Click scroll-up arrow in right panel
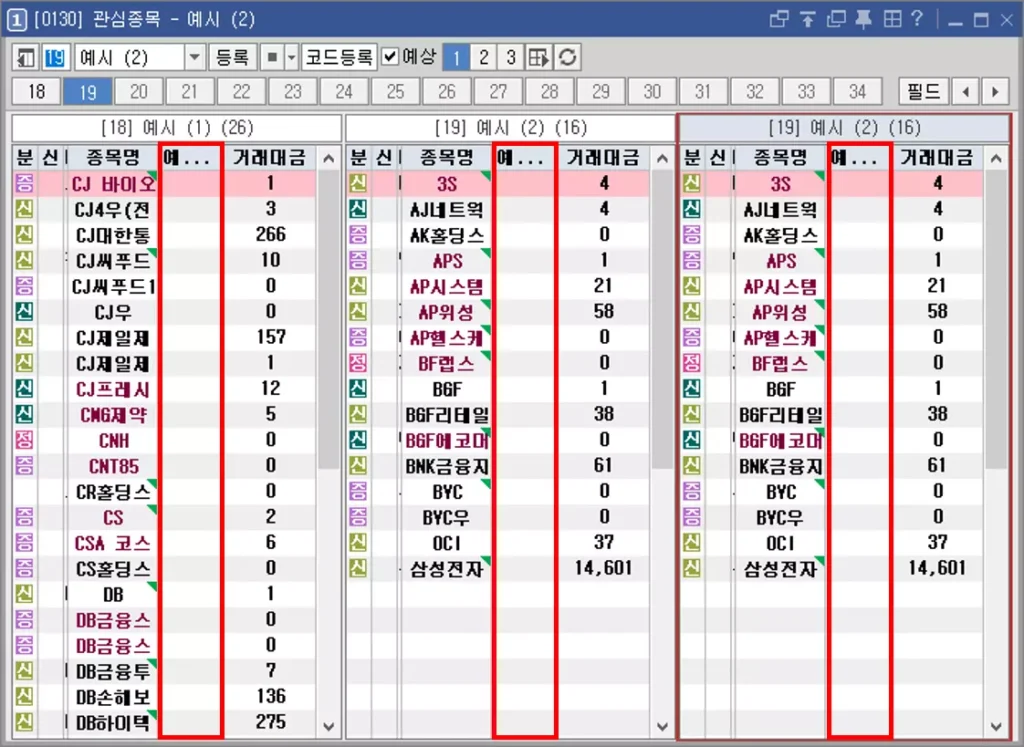This screenshot has width=1024, height=747. 996,159
